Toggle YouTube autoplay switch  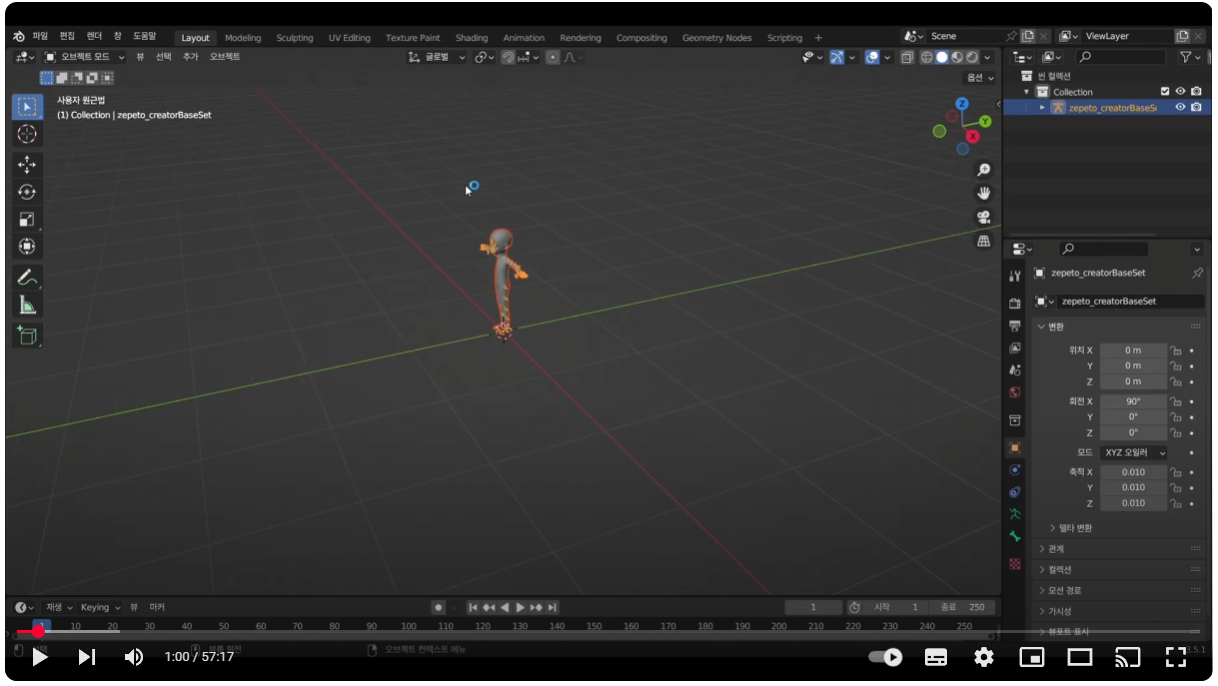coord(885,657)
